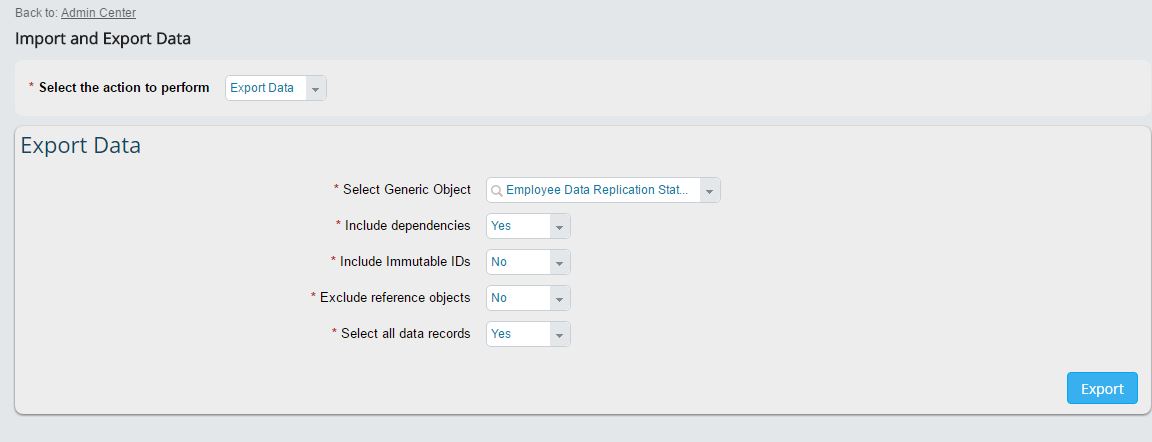Open the Include dependencies dropdown arrow

559,226
